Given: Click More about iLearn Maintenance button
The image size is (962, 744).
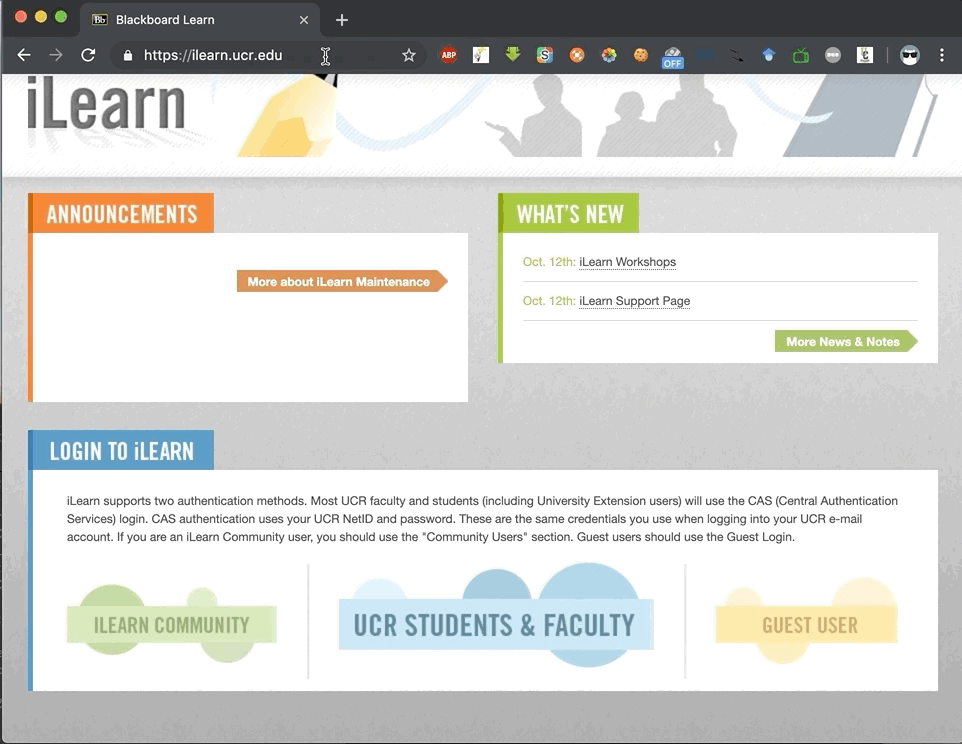Looking at the screenshot, I should (342, 282).
